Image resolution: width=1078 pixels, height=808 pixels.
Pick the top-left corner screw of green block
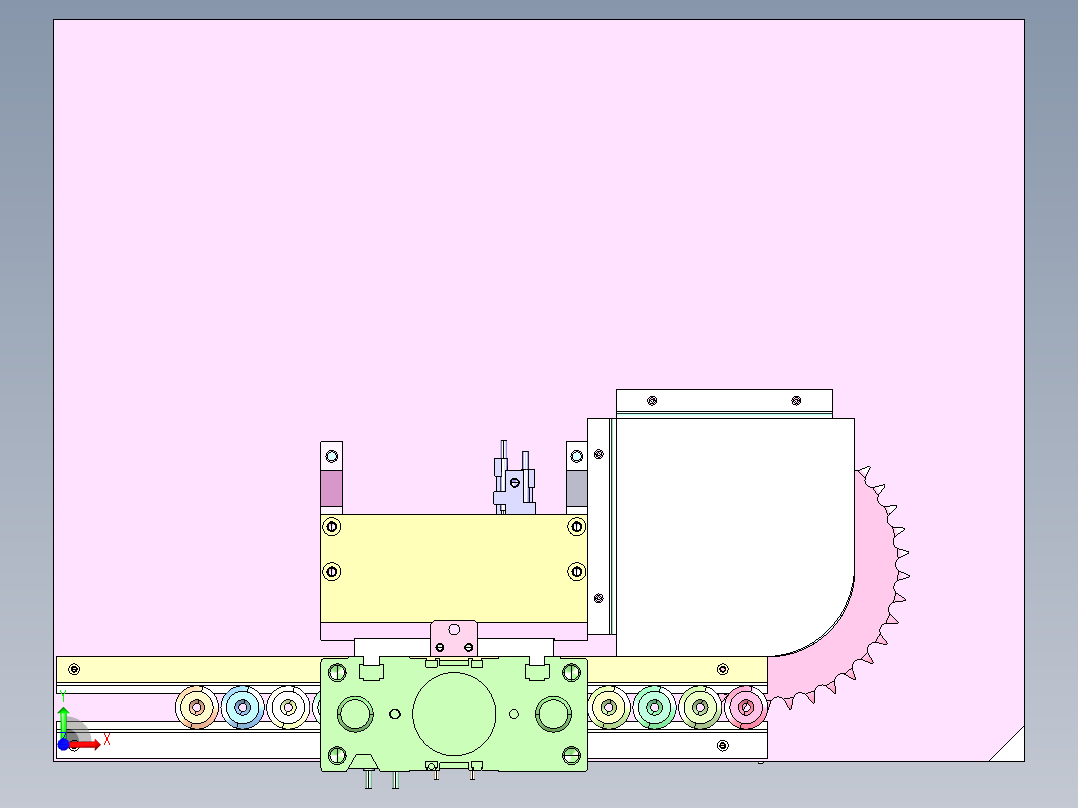(337, 672)
